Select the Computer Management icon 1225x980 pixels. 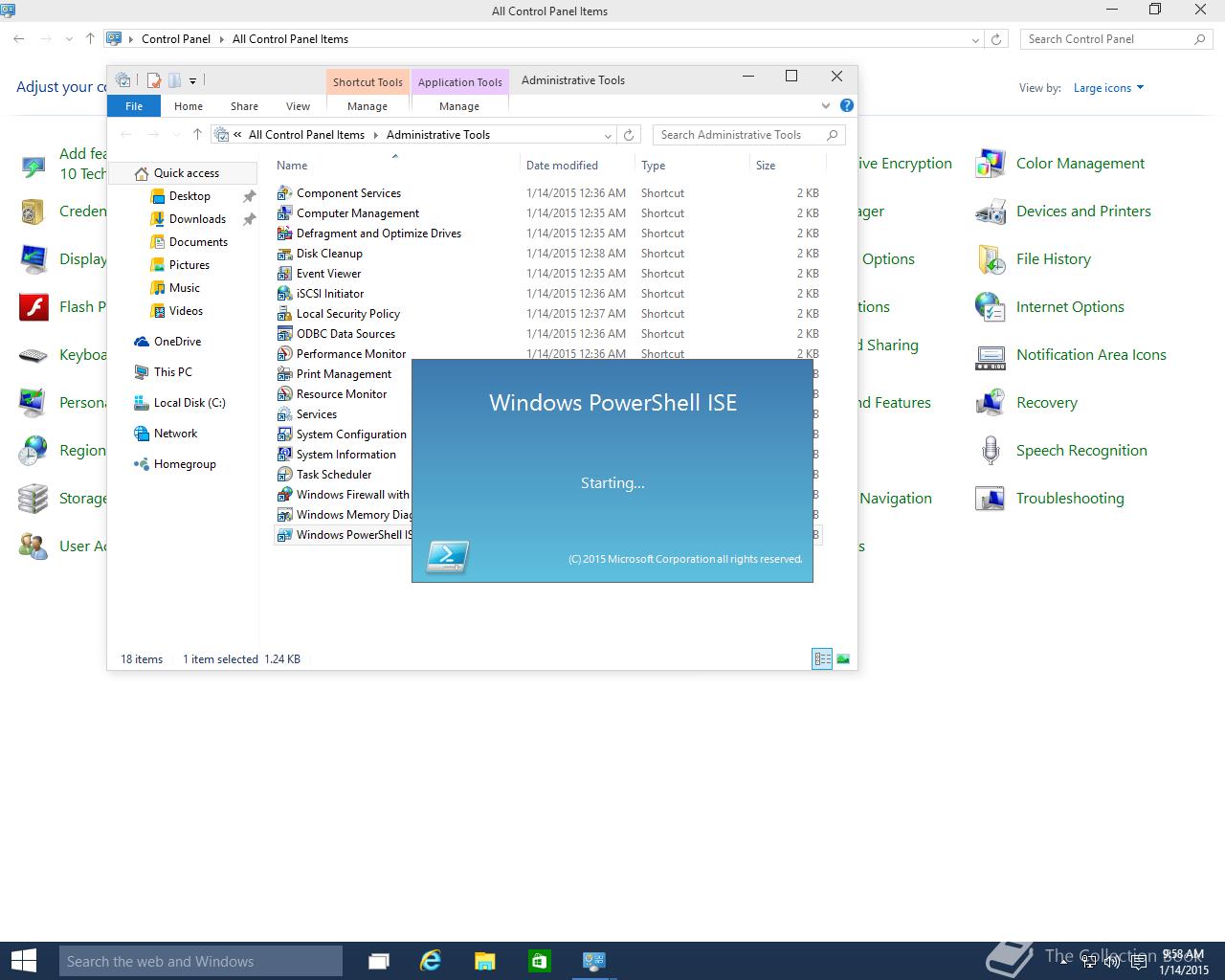coord(284,212)
